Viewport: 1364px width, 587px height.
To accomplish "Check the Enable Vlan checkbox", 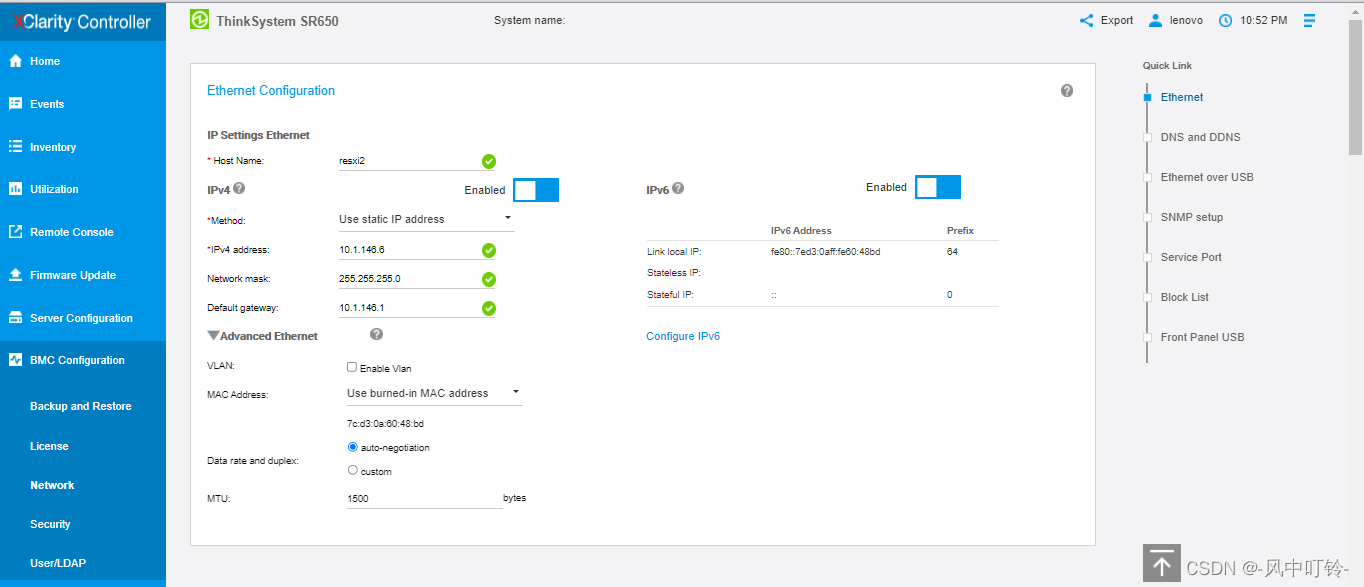I will (x=352, y=367).
